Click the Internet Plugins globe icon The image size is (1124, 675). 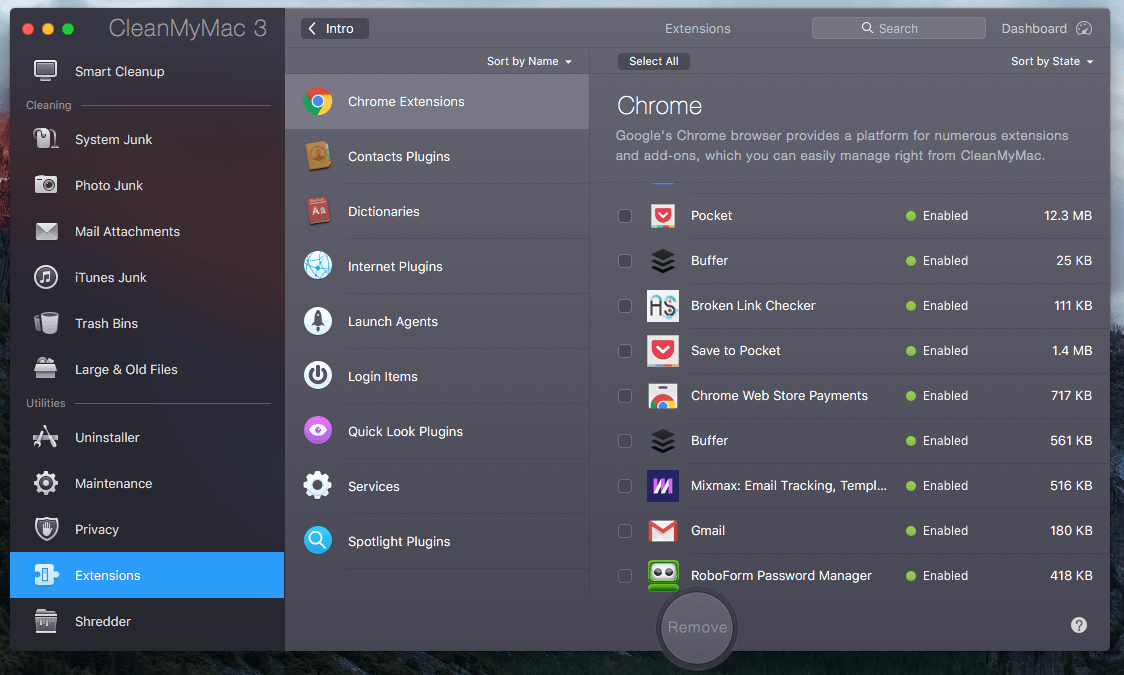318,266
